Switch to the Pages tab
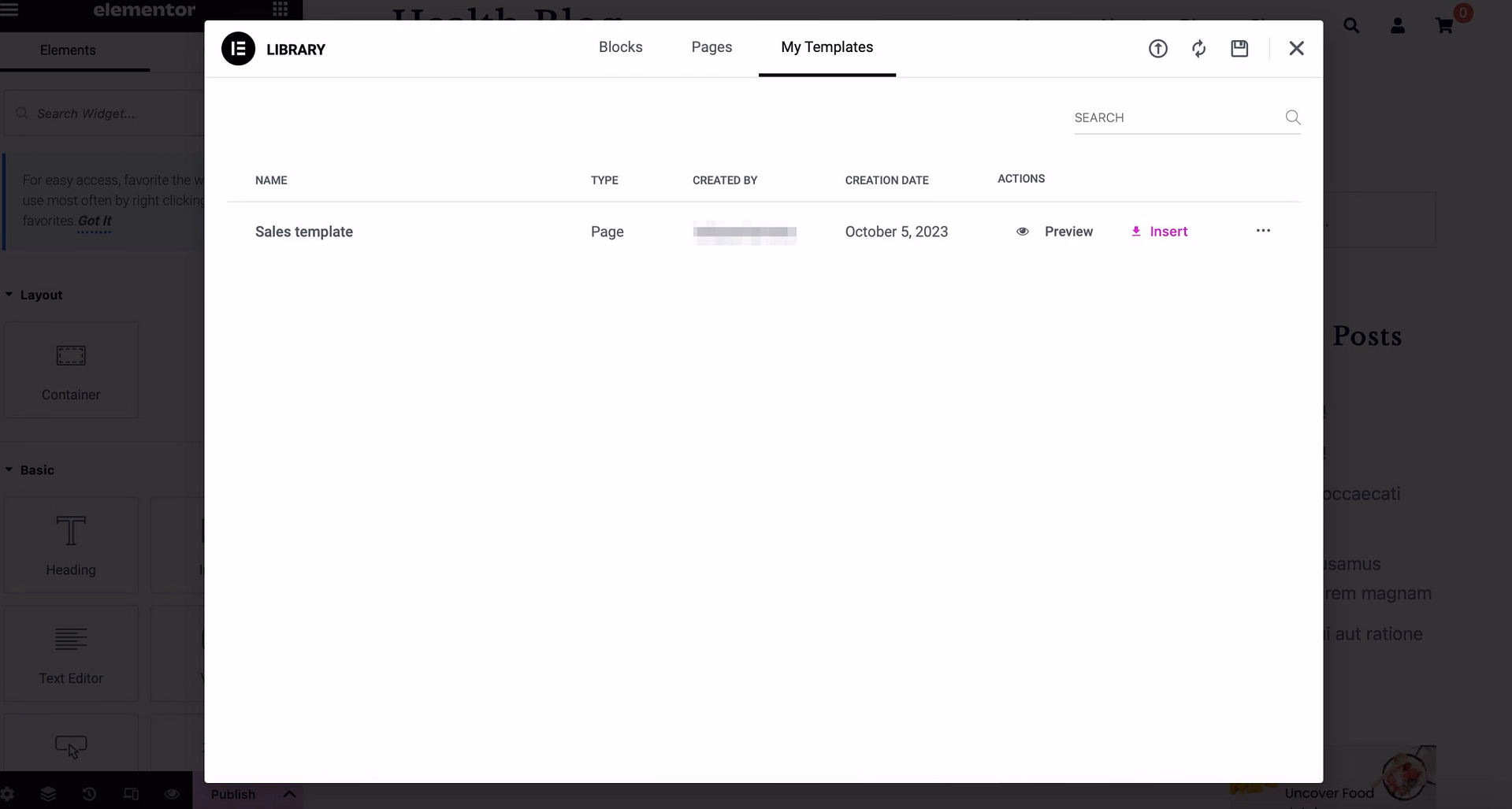The width and height of the screenshot is (1512, 809). pyautogui.click(x=711, y=46)
